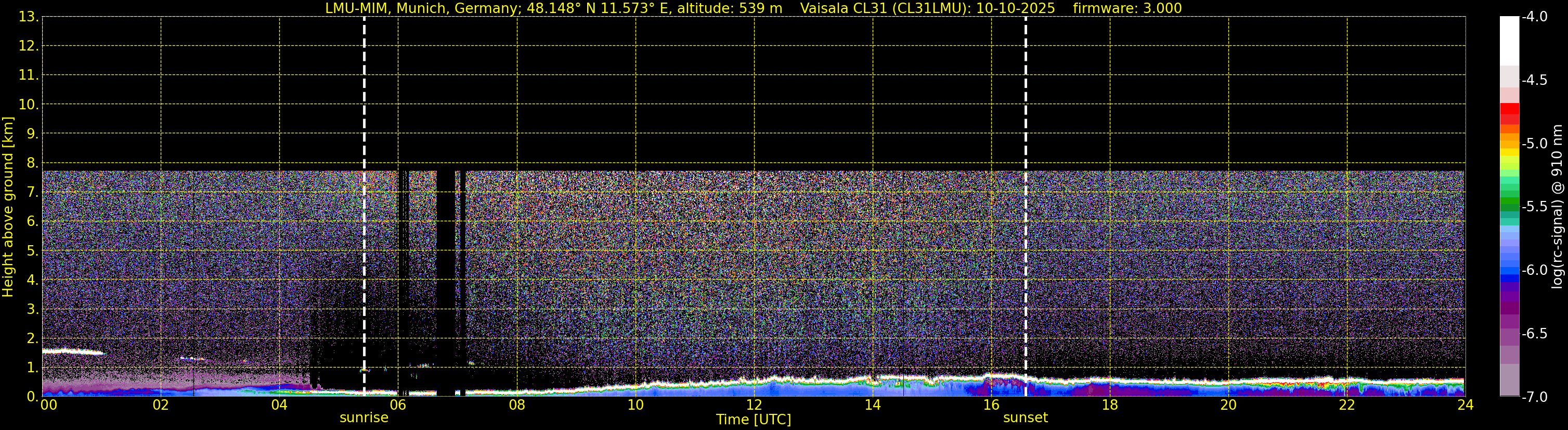Viewport: 1568px width, 430px height.
Task: Click the 13 tick on the height axis
Action: pyautogui.click(x=28, y=17)
